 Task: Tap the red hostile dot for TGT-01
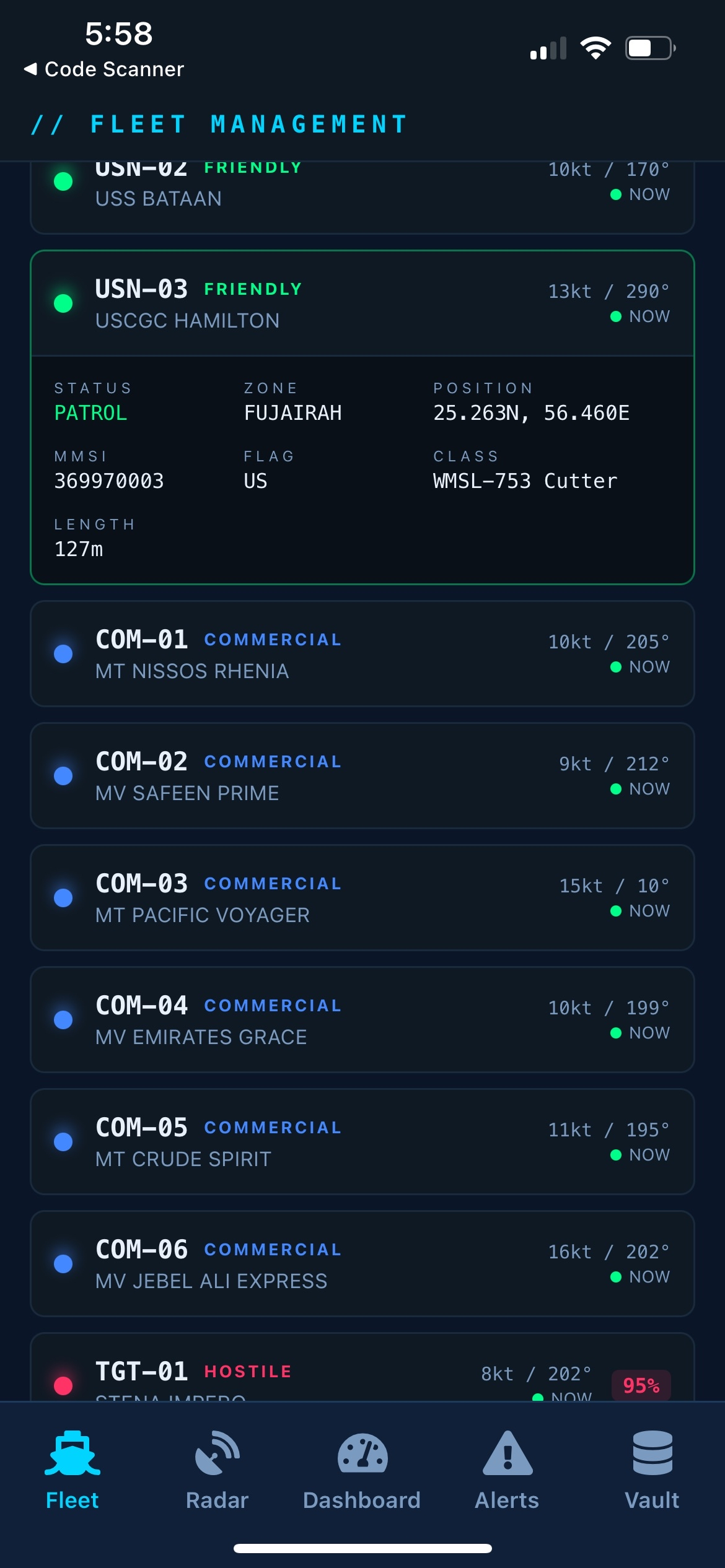(63, 1385)
